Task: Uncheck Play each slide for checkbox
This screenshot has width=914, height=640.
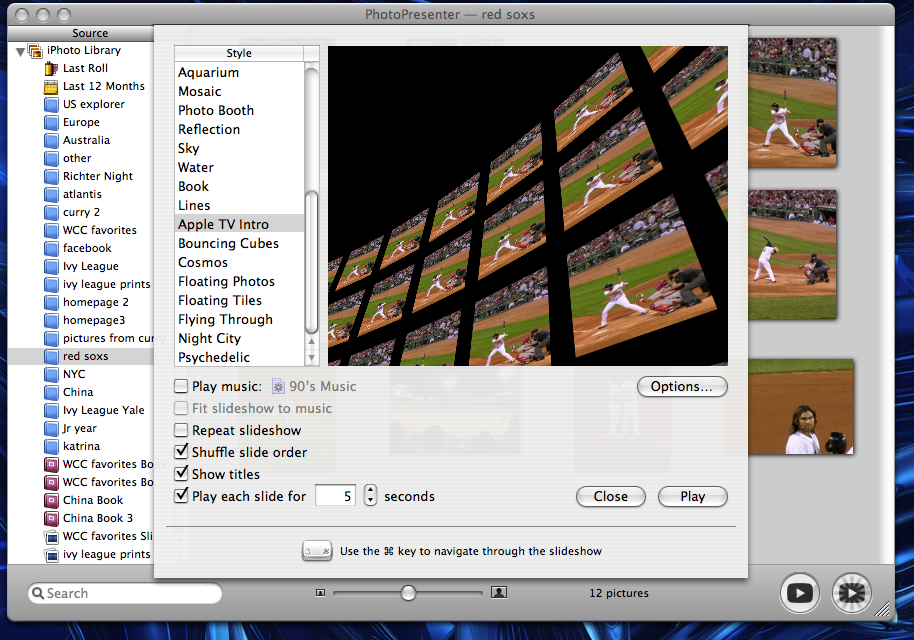Action: (x=181, y=495)
